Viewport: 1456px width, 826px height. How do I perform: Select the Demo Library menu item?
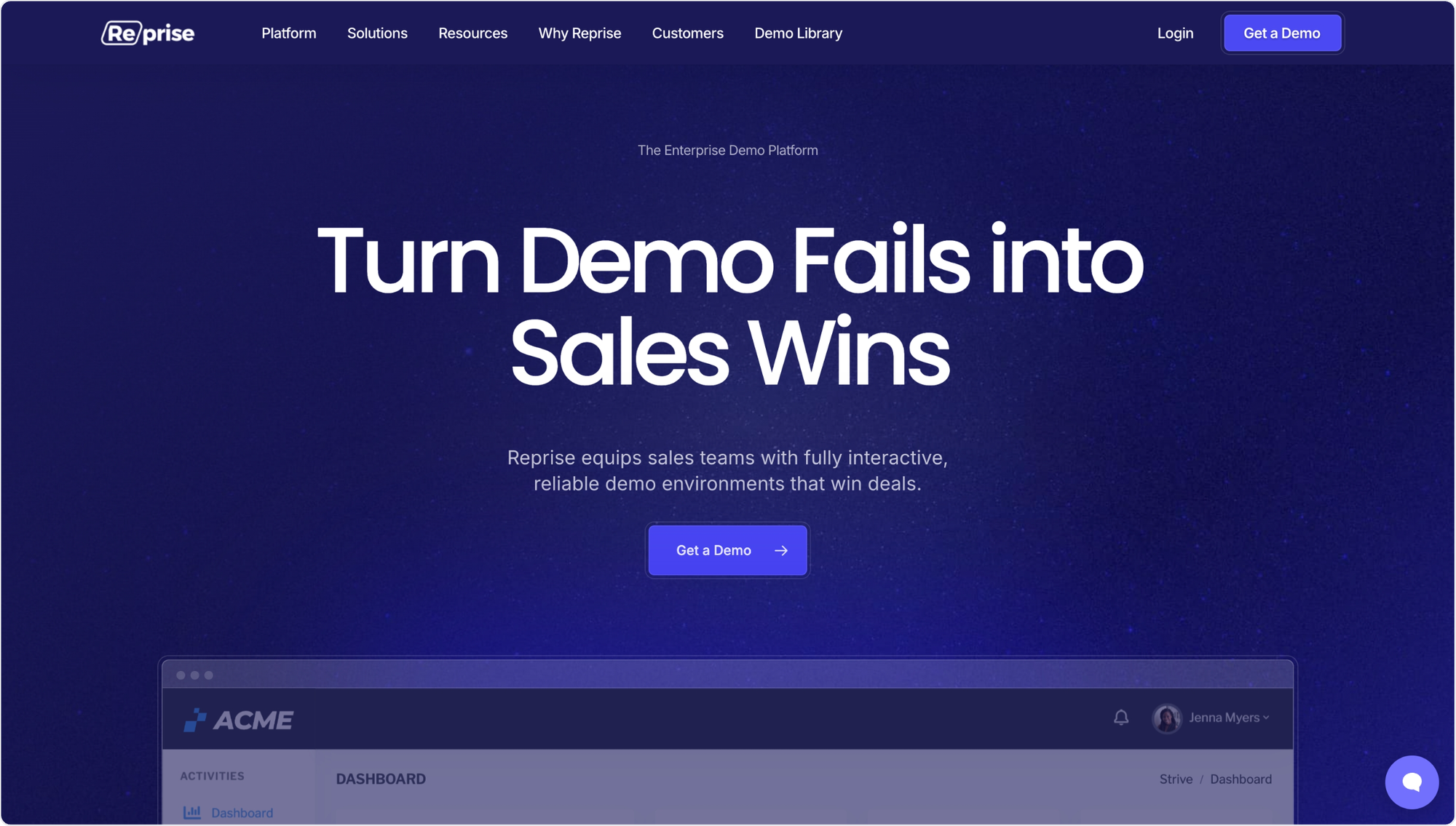point(798,33)
